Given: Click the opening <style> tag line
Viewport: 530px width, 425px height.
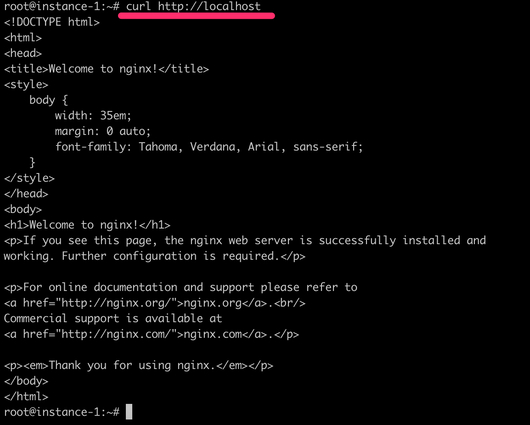Looking at the screenshot, I should point(26,85).
